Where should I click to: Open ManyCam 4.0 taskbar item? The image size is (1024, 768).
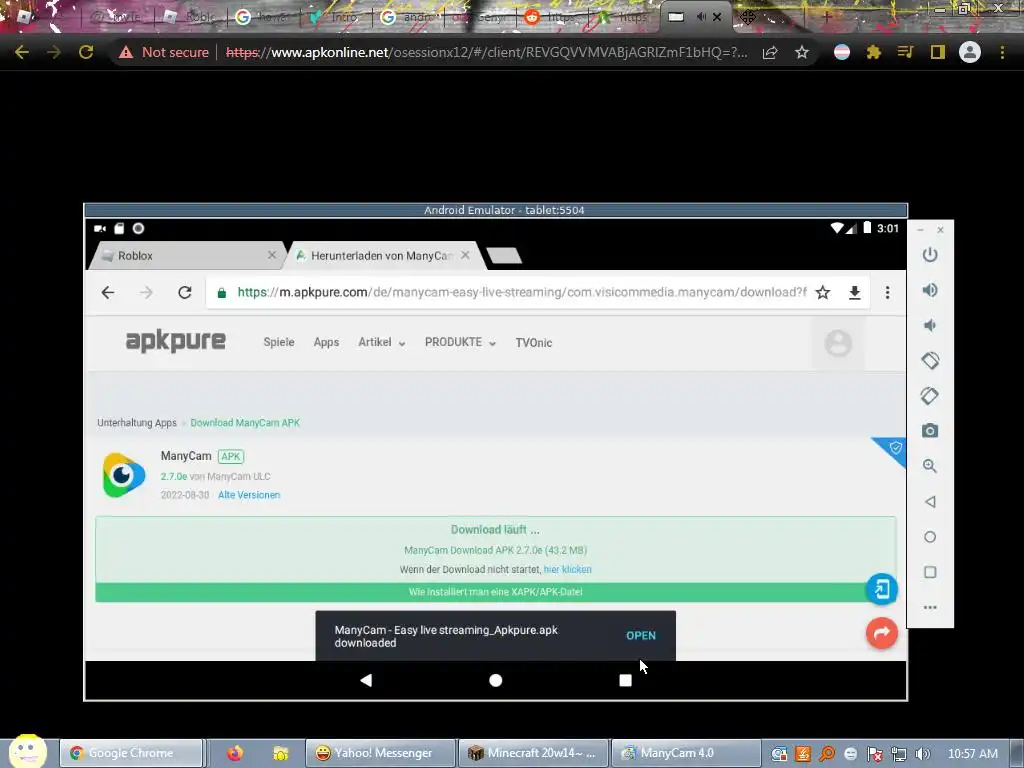click(x=686, y=753)
